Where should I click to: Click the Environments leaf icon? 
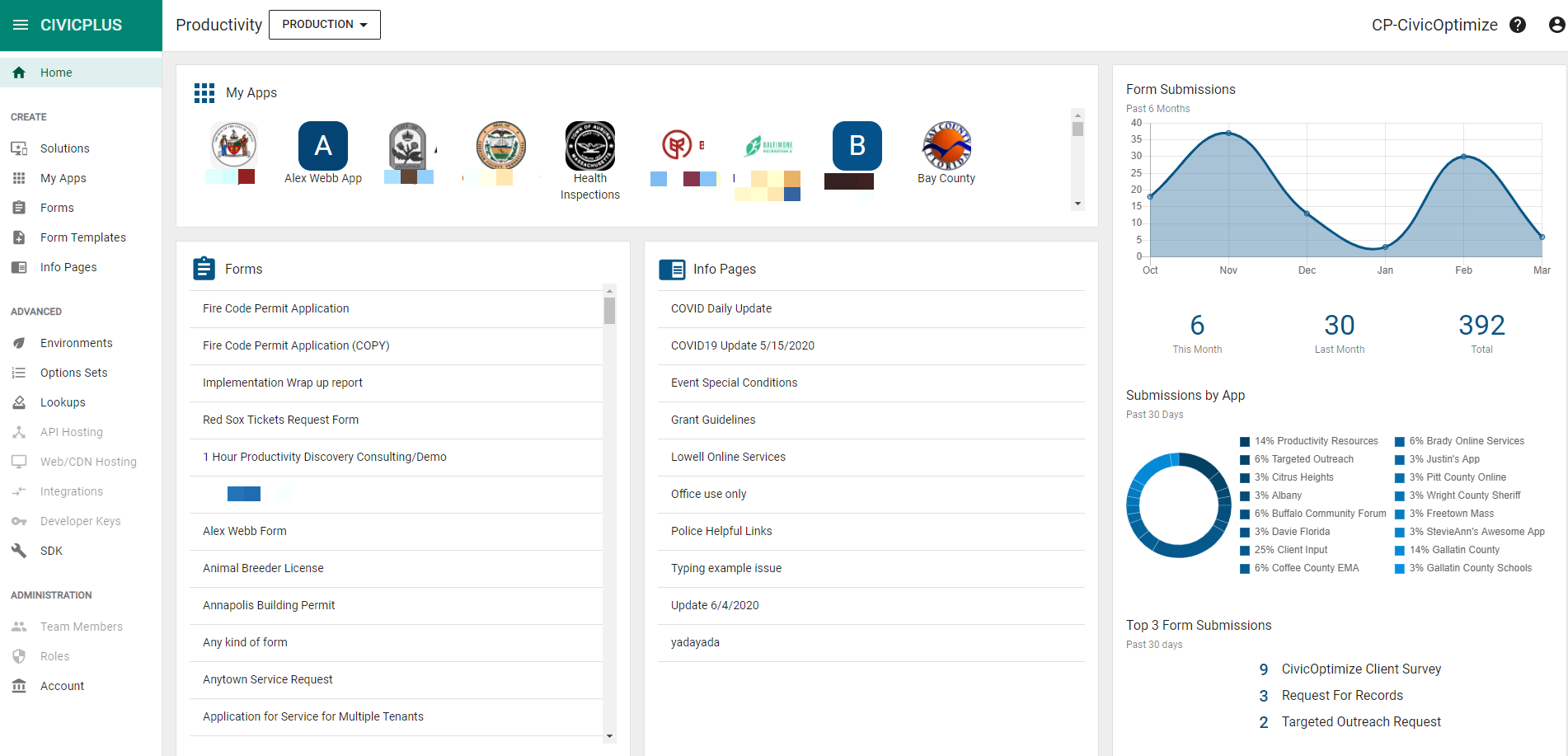pos(19,343)
